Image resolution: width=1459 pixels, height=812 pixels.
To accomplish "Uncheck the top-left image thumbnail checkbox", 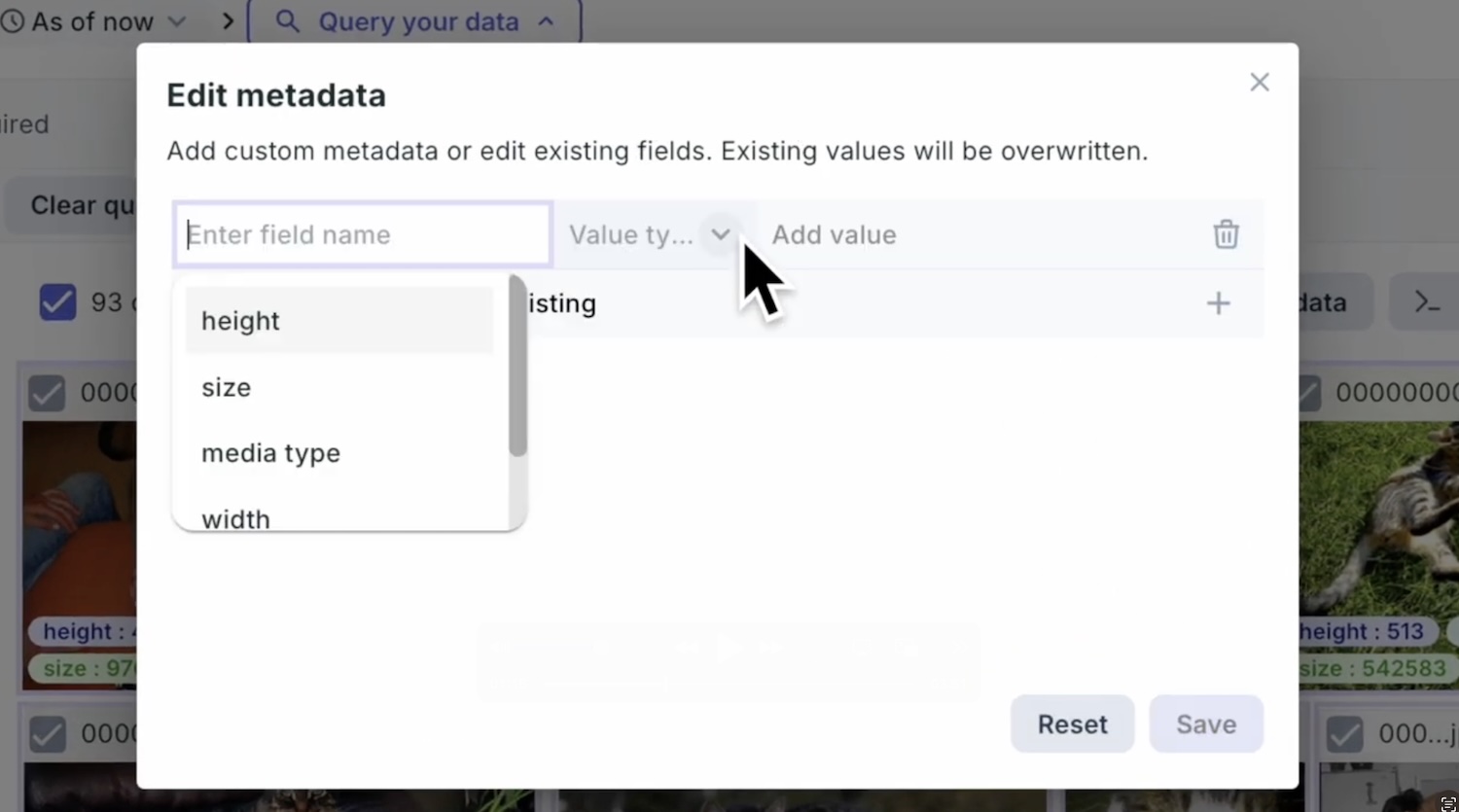I will point(46,393).
